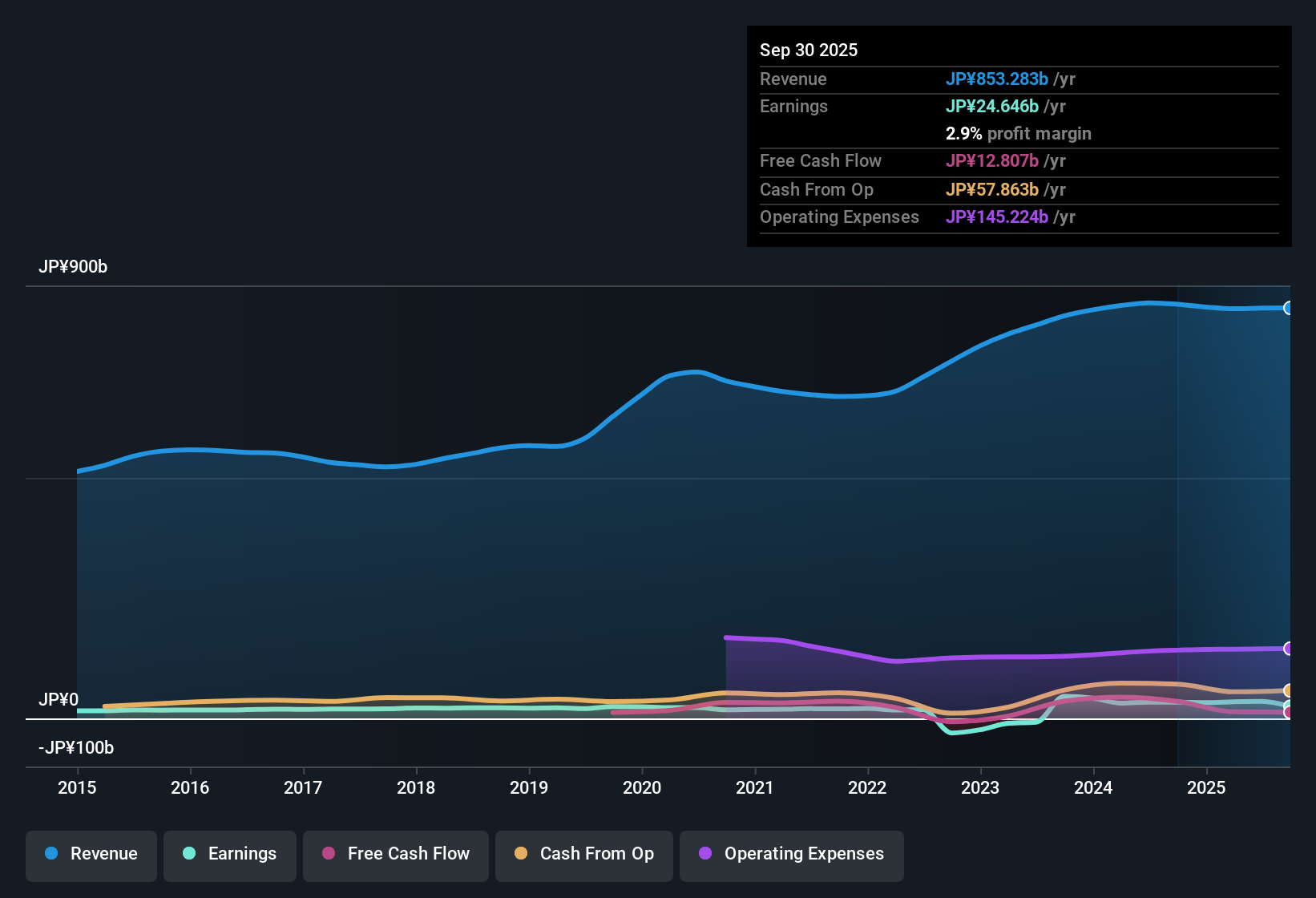
Task: Select the 2020 year label on the axis
Action: (642, 788)
